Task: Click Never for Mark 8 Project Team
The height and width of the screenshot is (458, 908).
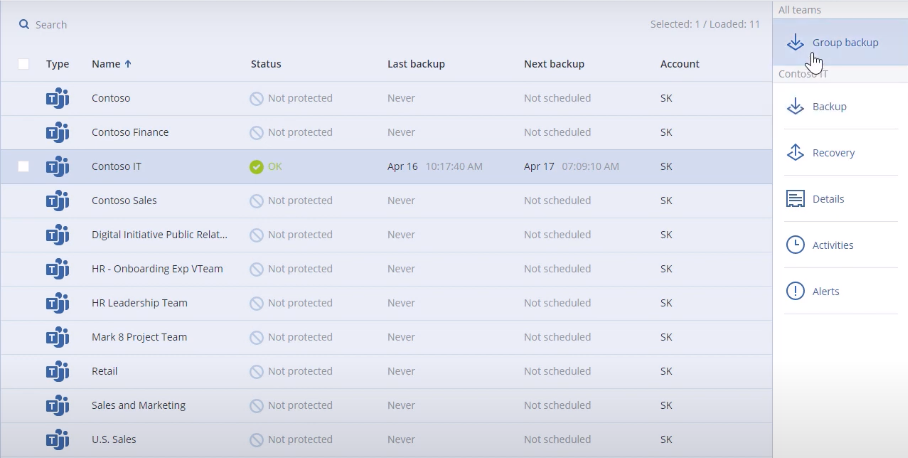Action: (x=401, y=338)
